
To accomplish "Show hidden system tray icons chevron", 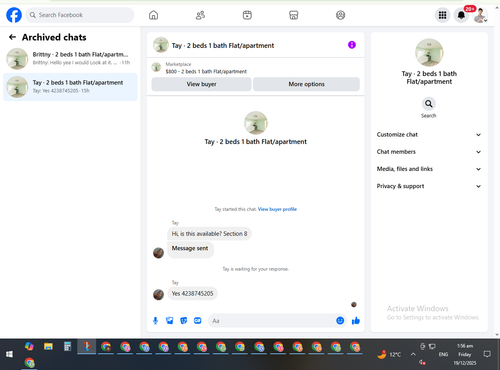I will coord(413,354).
